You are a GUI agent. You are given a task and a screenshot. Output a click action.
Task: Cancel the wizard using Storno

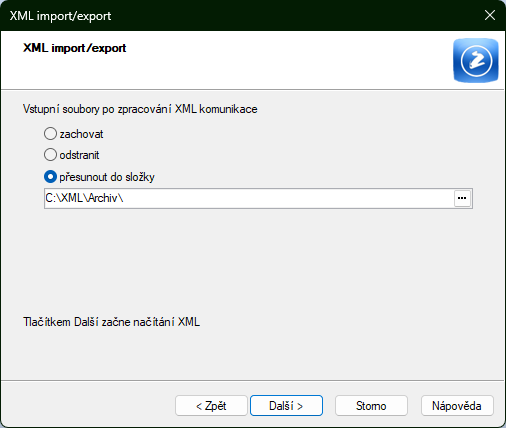coord(371,406)
